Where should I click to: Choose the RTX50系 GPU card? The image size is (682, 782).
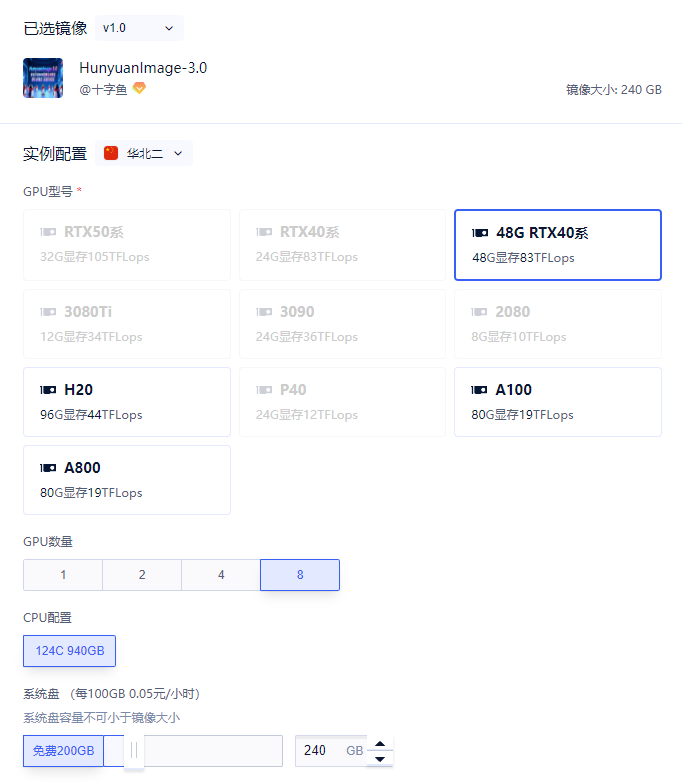[127, 245]
